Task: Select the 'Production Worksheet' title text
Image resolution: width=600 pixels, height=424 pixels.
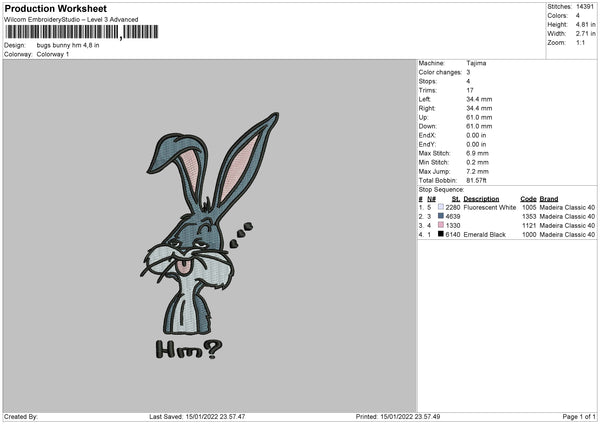Action: [x=55, y=8]
